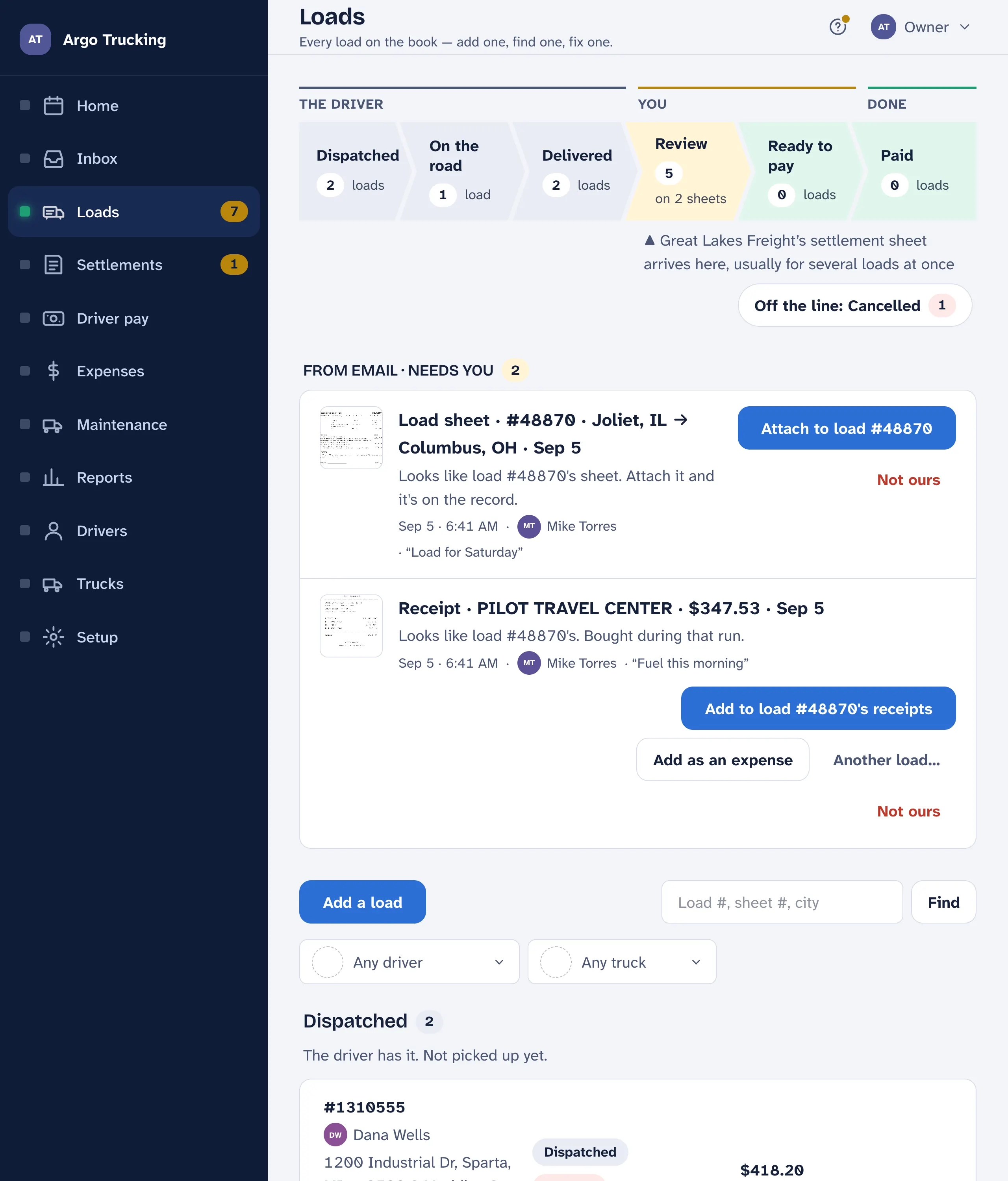Select the Loads truck icon
This screenshot has width=1008, height=1181.
coord(54,212)
